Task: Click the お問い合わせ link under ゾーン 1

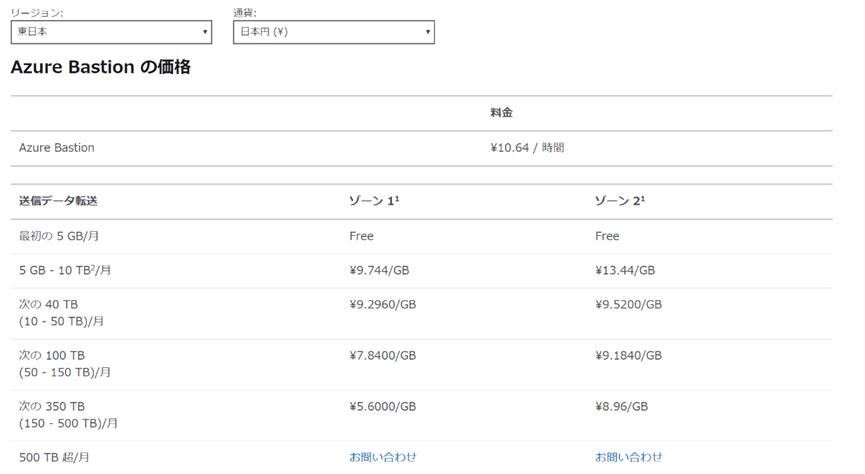Action: coord(382,457)
